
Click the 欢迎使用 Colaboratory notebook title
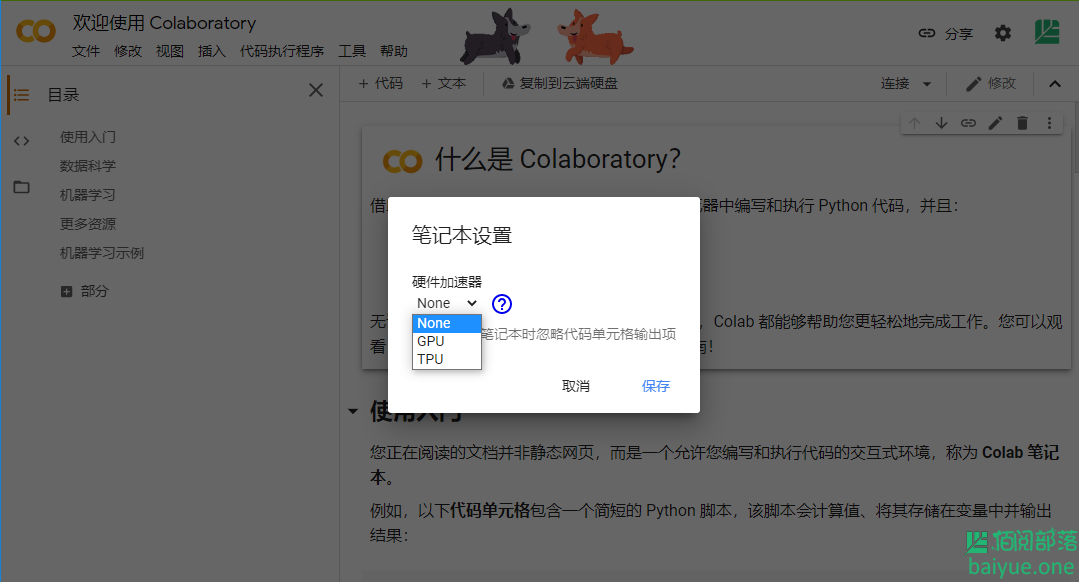[164, 23]
